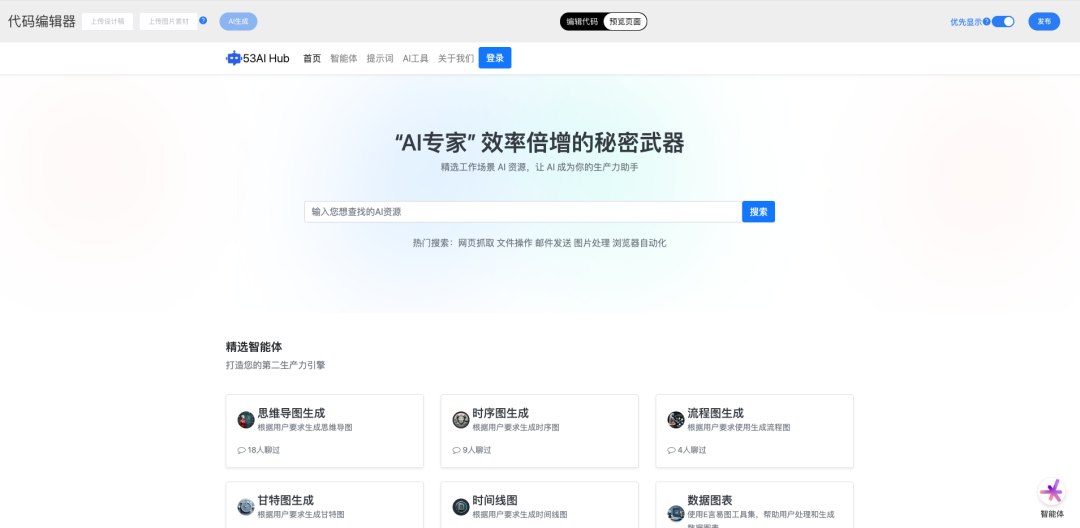Click the chat bubble icon beside 18人聊过
This screenshot has height=528, width=1080.
(x=241, y=450)
